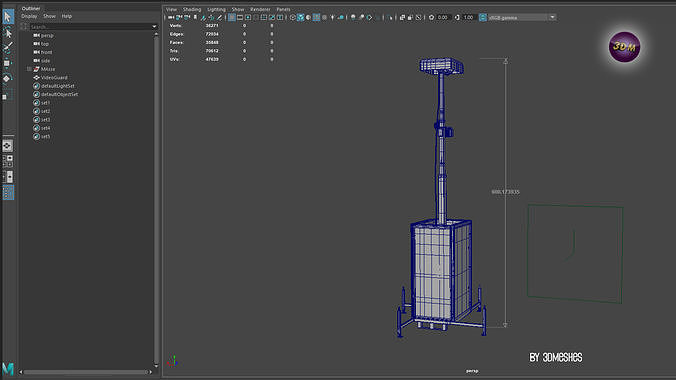
Task: Toggle Wireframe on Shaded
Action: [x=316, y=17]
